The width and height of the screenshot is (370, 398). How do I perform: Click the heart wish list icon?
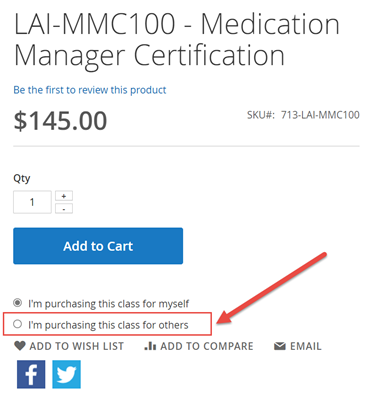coord(20,346)
